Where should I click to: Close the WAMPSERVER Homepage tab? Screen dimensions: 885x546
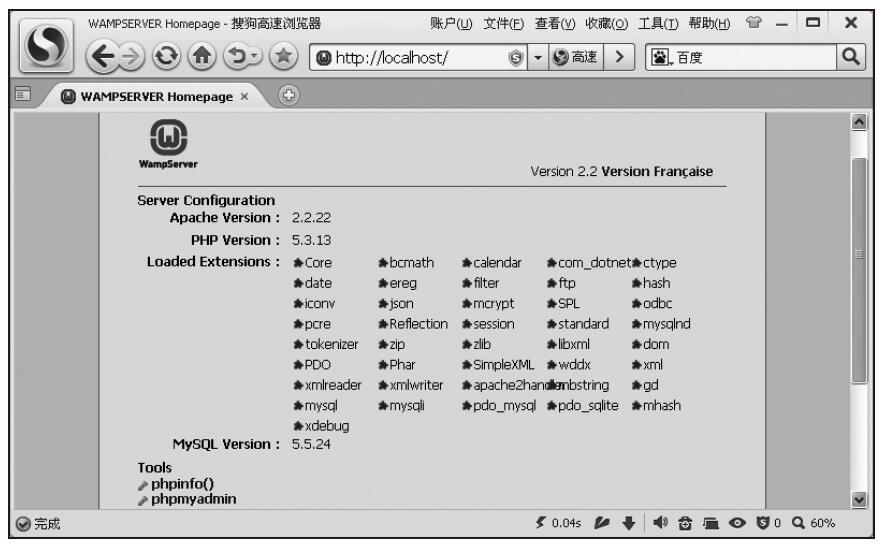244,97
